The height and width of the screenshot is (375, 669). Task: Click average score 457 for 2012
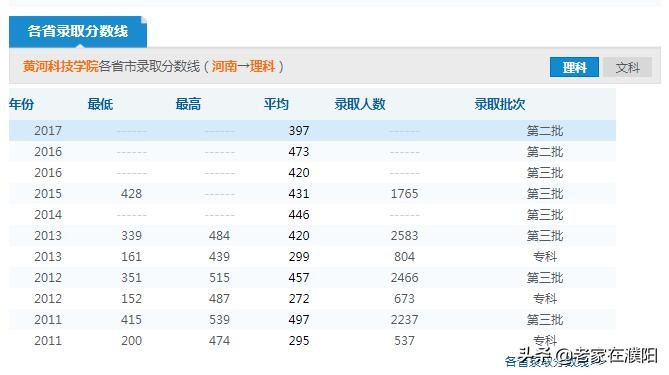point(299,278)
